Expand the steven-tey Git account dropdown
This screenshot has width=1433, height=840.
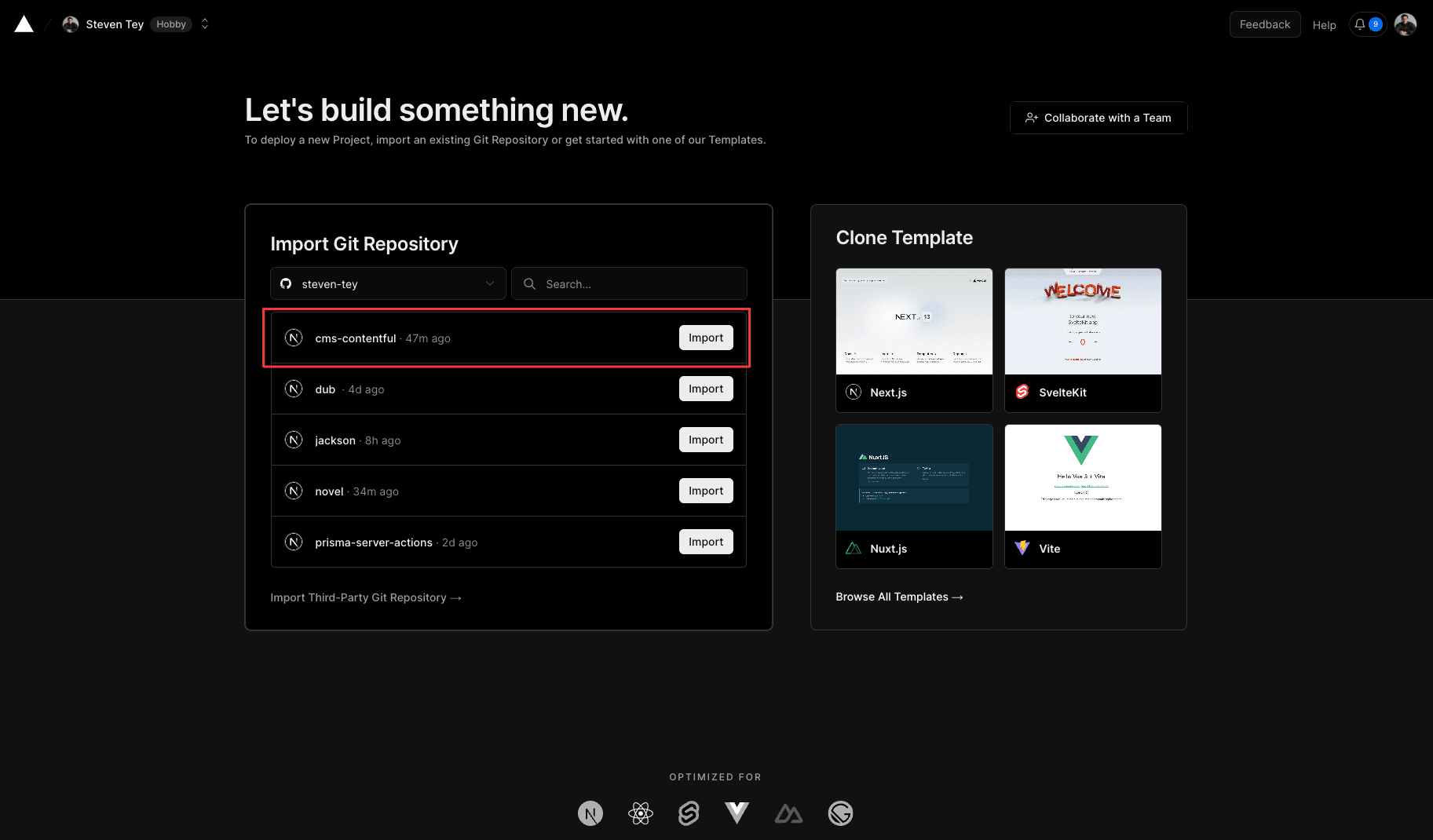pos(388,283)
